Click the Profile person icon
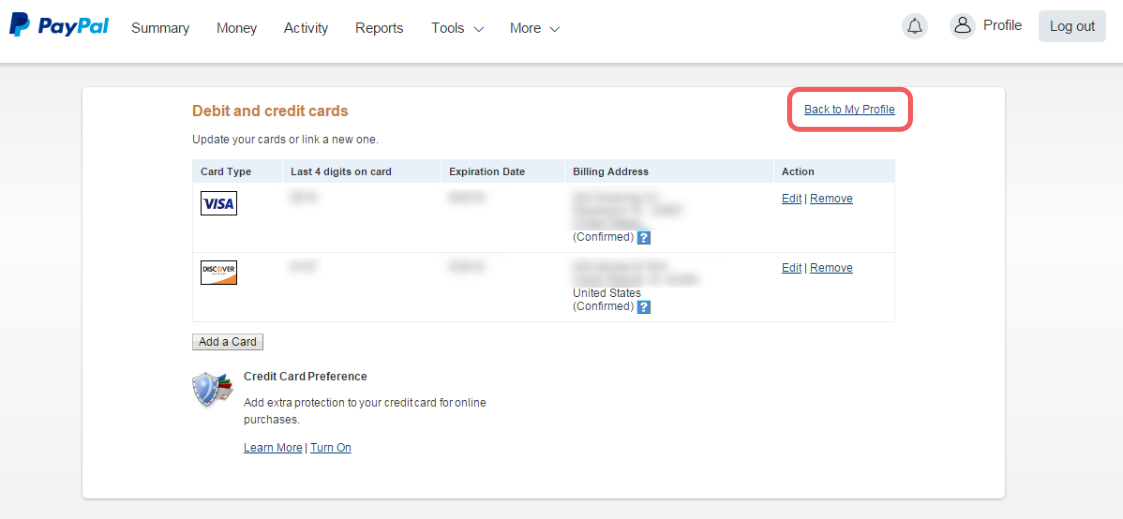 tap(963, 26)
